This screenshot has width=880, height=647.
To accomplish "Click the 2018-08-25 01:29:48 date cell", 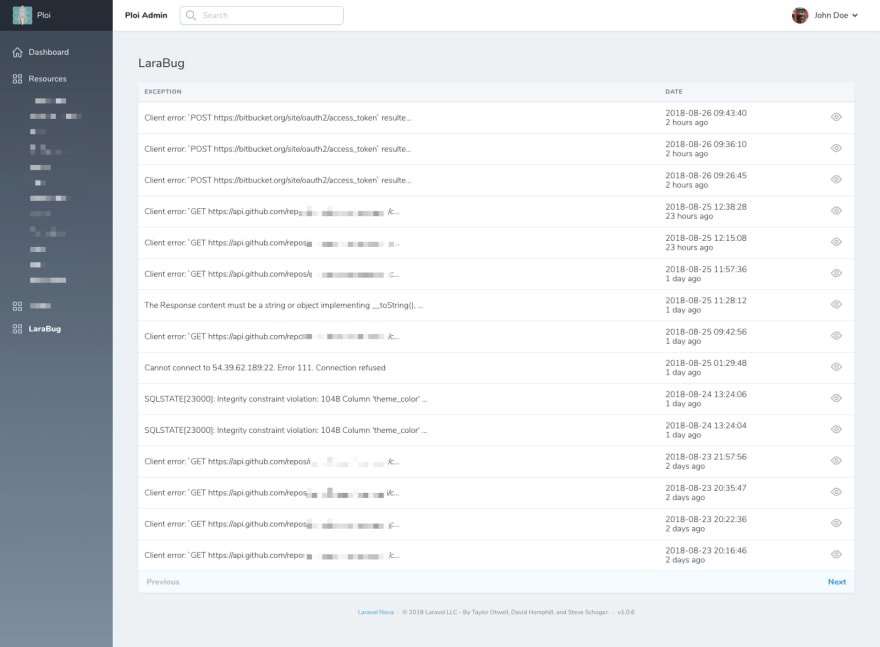I will [x=706, y=368].
